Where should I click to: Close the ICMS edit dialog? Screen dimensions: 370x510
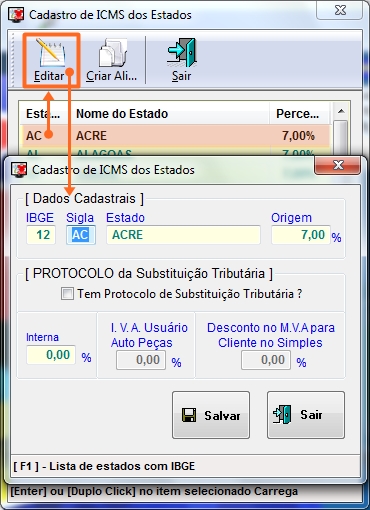337,165
